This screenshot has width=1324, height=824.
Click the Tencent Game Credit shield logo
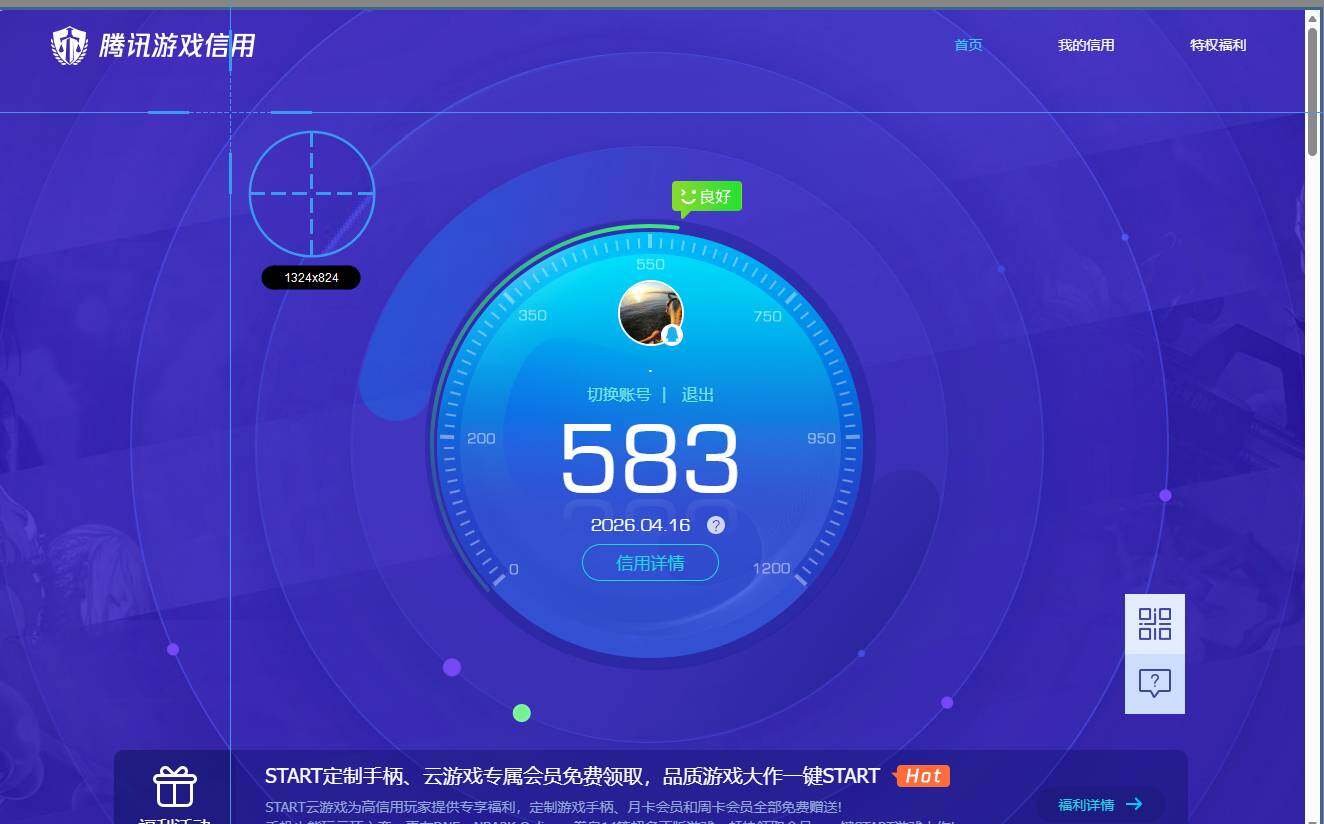[x=69, y=46]
